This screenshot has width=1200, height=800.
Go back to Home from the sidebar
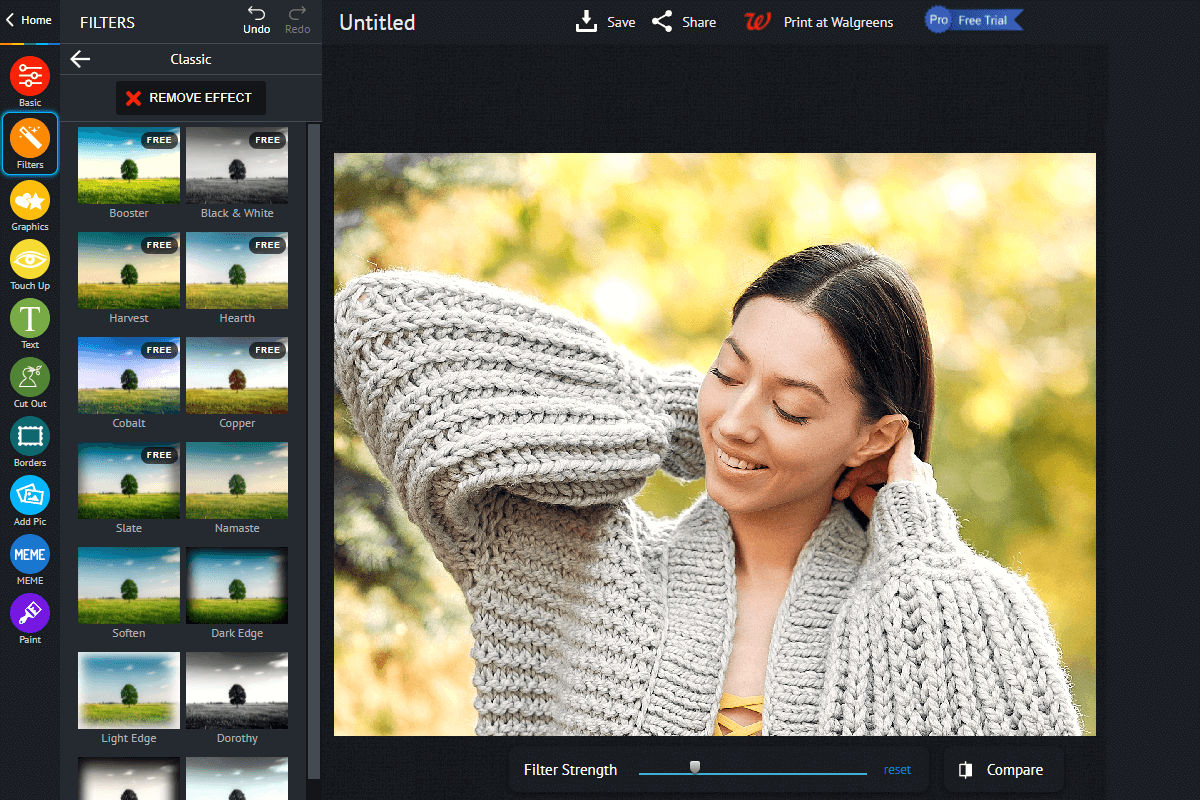tap(29, 19)
